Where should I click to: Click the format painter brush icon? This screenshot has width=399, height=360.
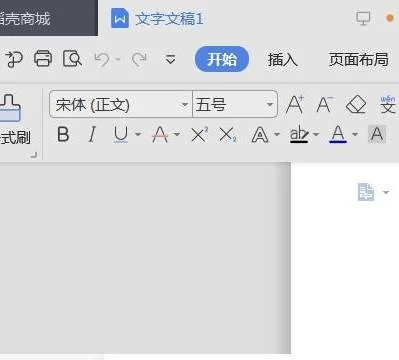pos(10,108)
